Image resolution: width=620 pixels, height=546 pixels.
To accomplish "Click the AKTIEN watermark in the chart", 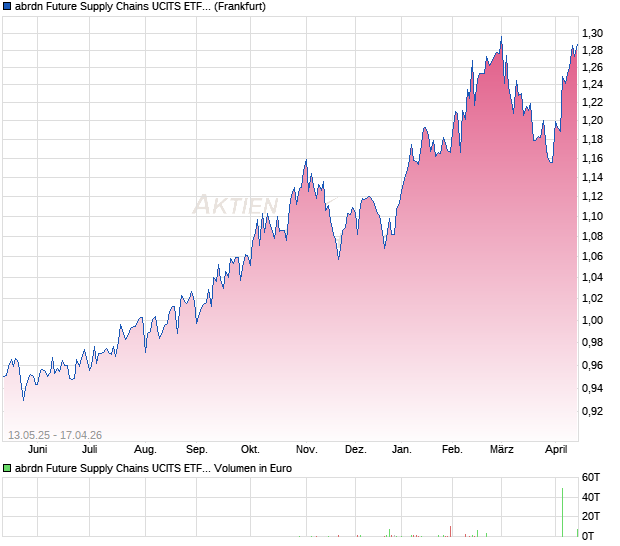I will coord(236,205).
